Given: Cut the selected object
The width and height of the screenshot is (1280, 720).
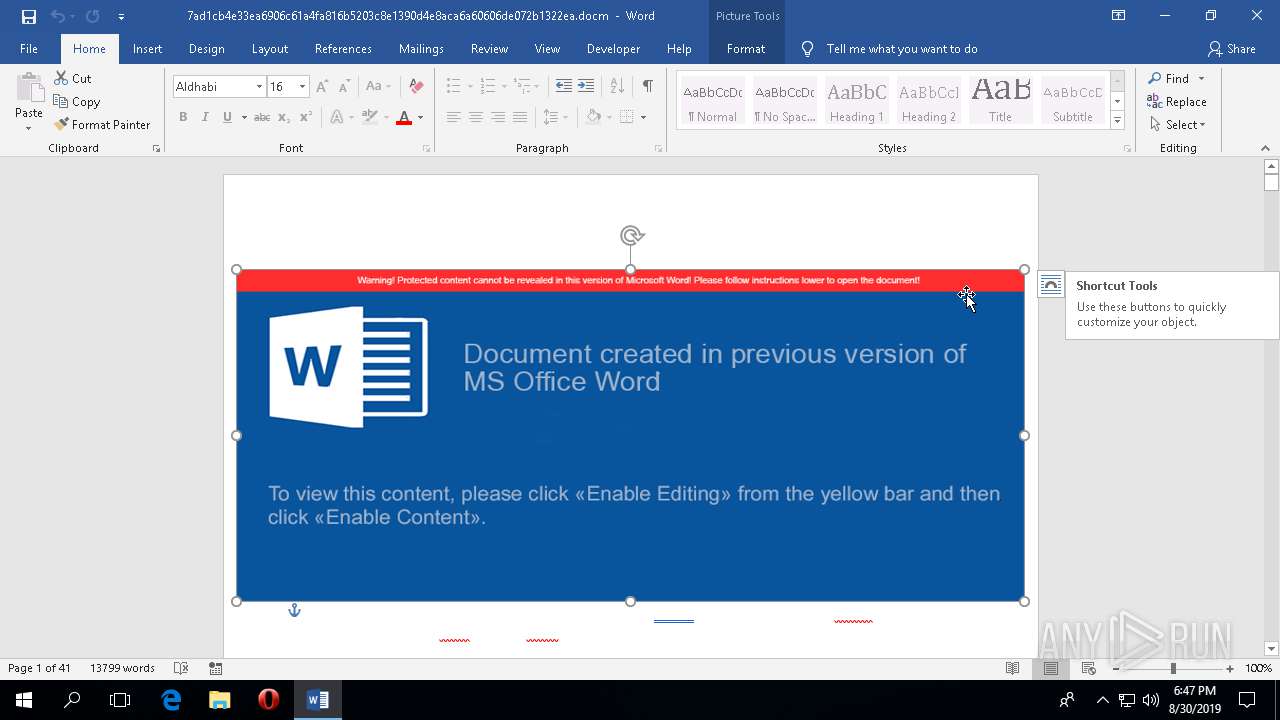Looking at the screenshot, I should click(72, 78).
